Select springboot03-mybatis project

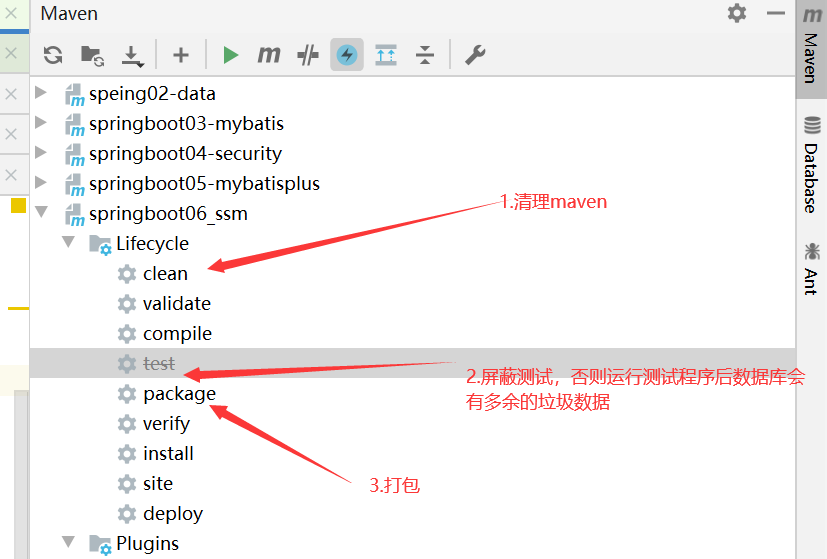tap(186, 124)
